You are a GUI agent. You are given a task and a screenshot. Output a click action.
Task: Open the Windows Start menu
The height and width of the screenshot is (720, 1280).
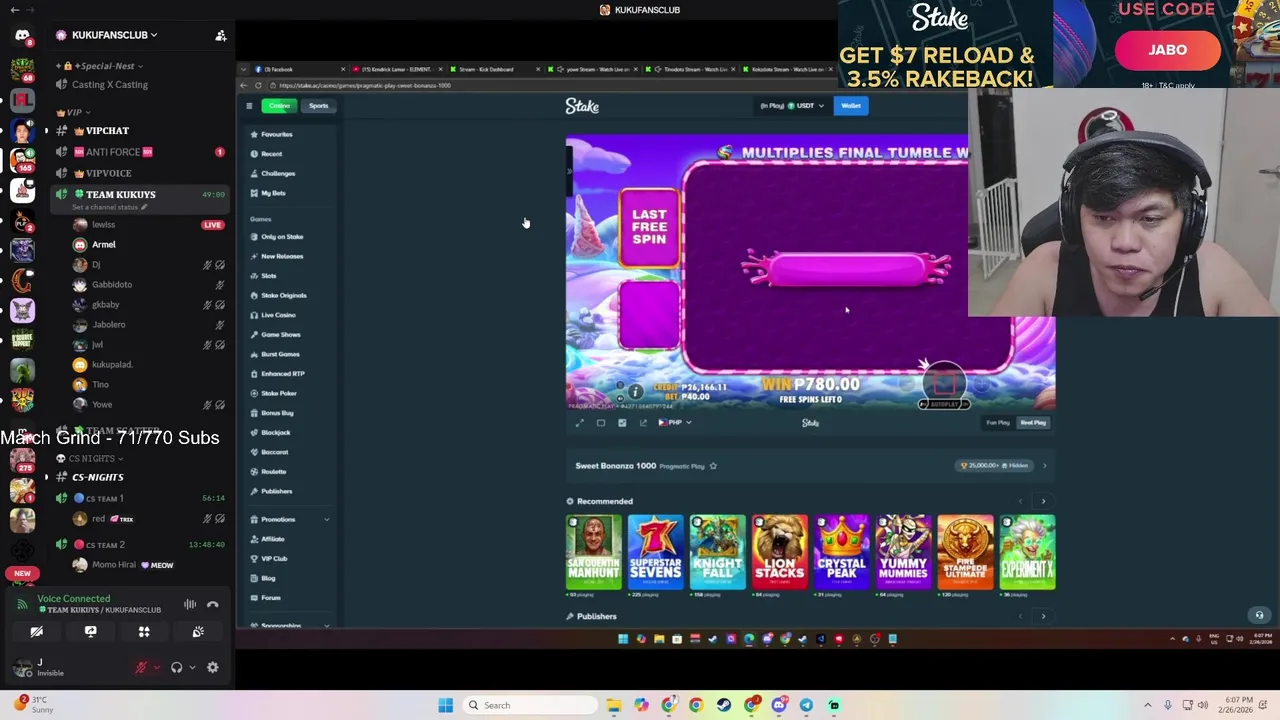pyautogui.click(x=445, y=705)
